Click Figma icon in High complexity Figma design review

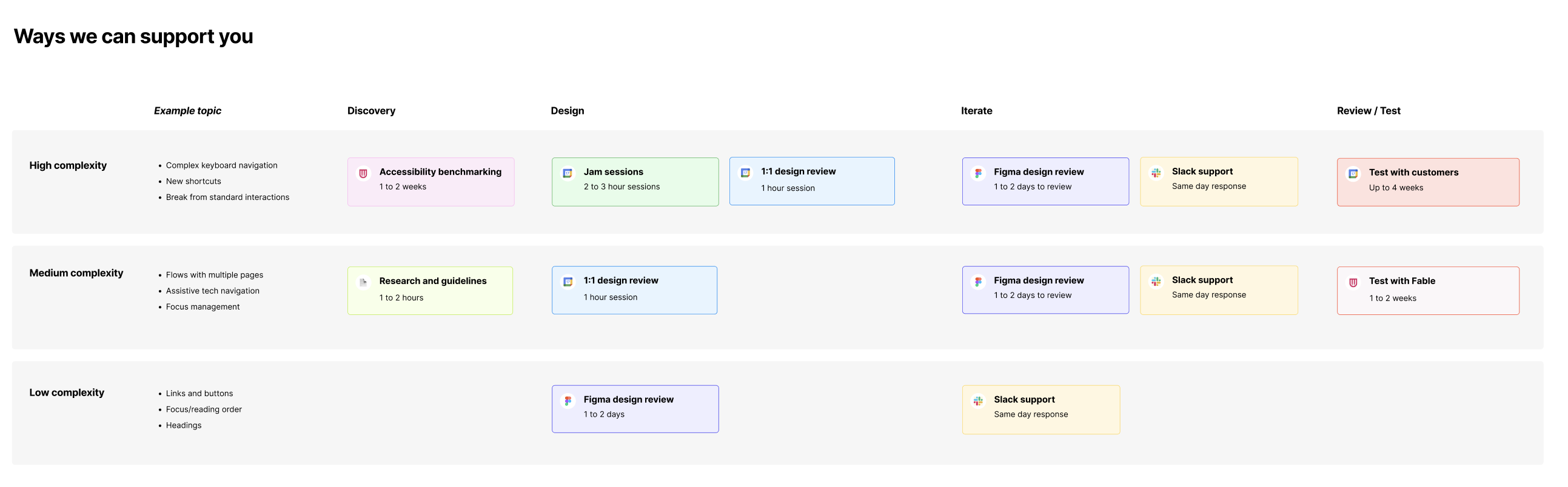point(978,173)
